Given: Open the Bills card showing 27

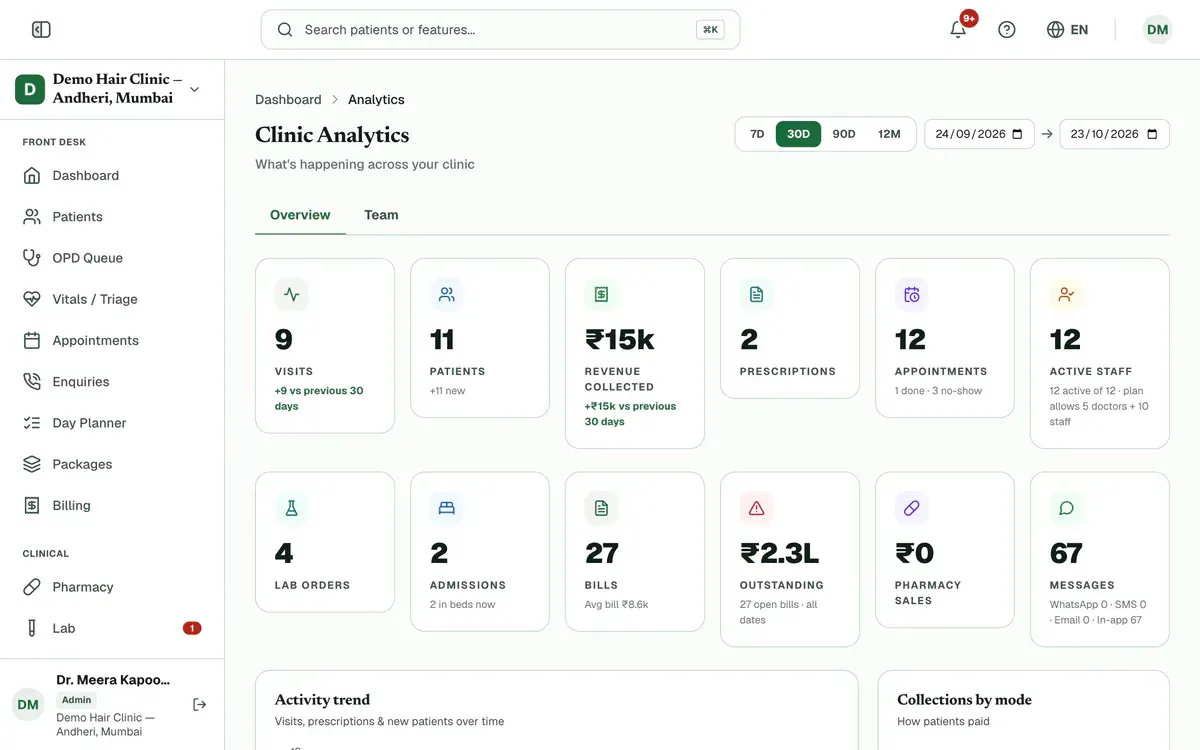Looking at the screenshot, I should pos(635,552).
